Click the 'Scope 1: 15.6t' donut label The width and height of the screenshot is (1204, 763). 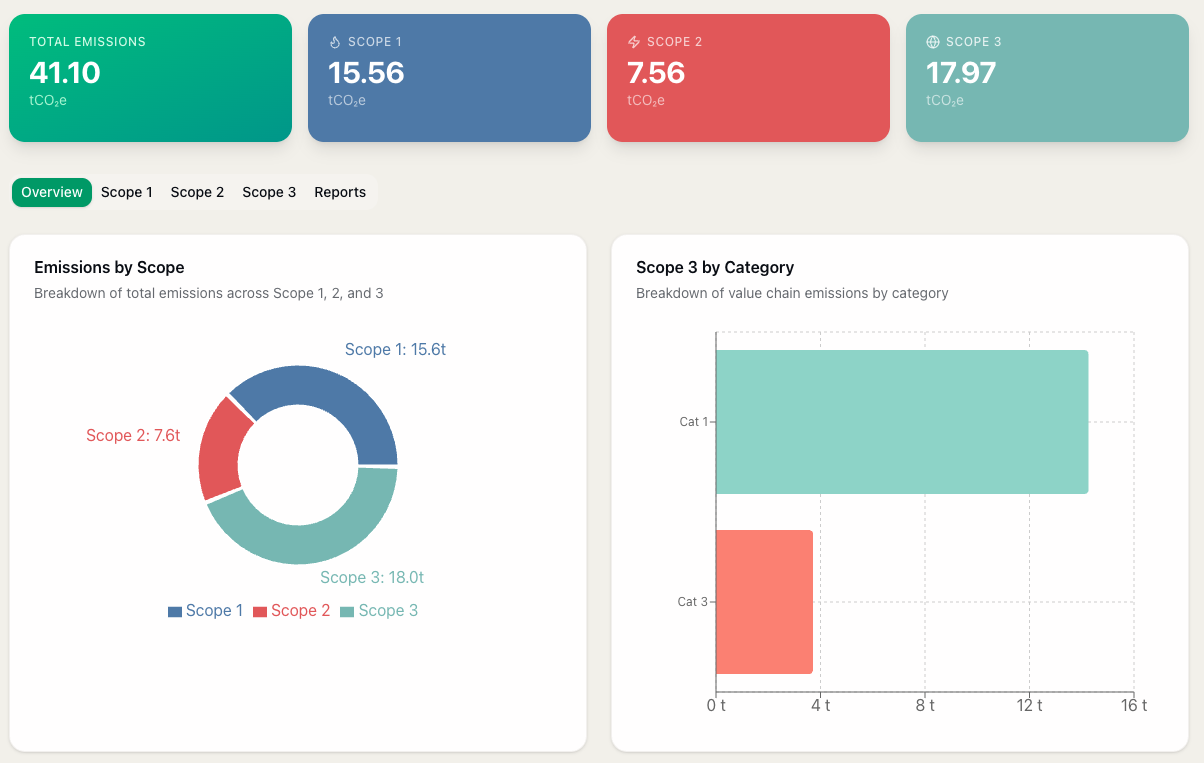click(395, 349)
